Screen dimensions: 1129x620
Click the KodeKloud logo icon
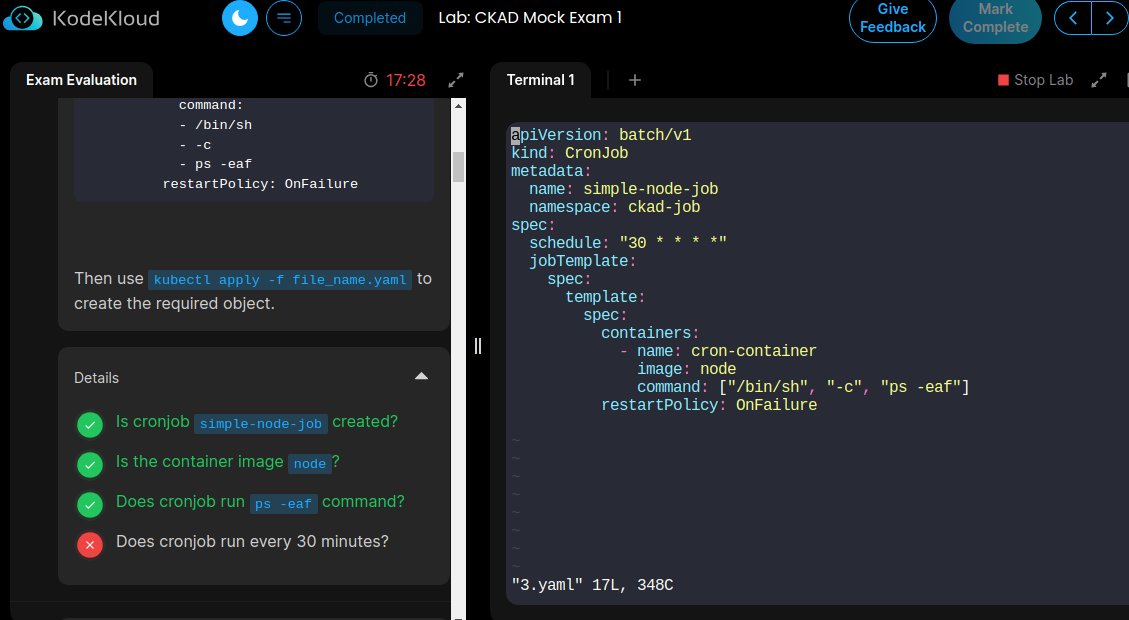point(22,18)
